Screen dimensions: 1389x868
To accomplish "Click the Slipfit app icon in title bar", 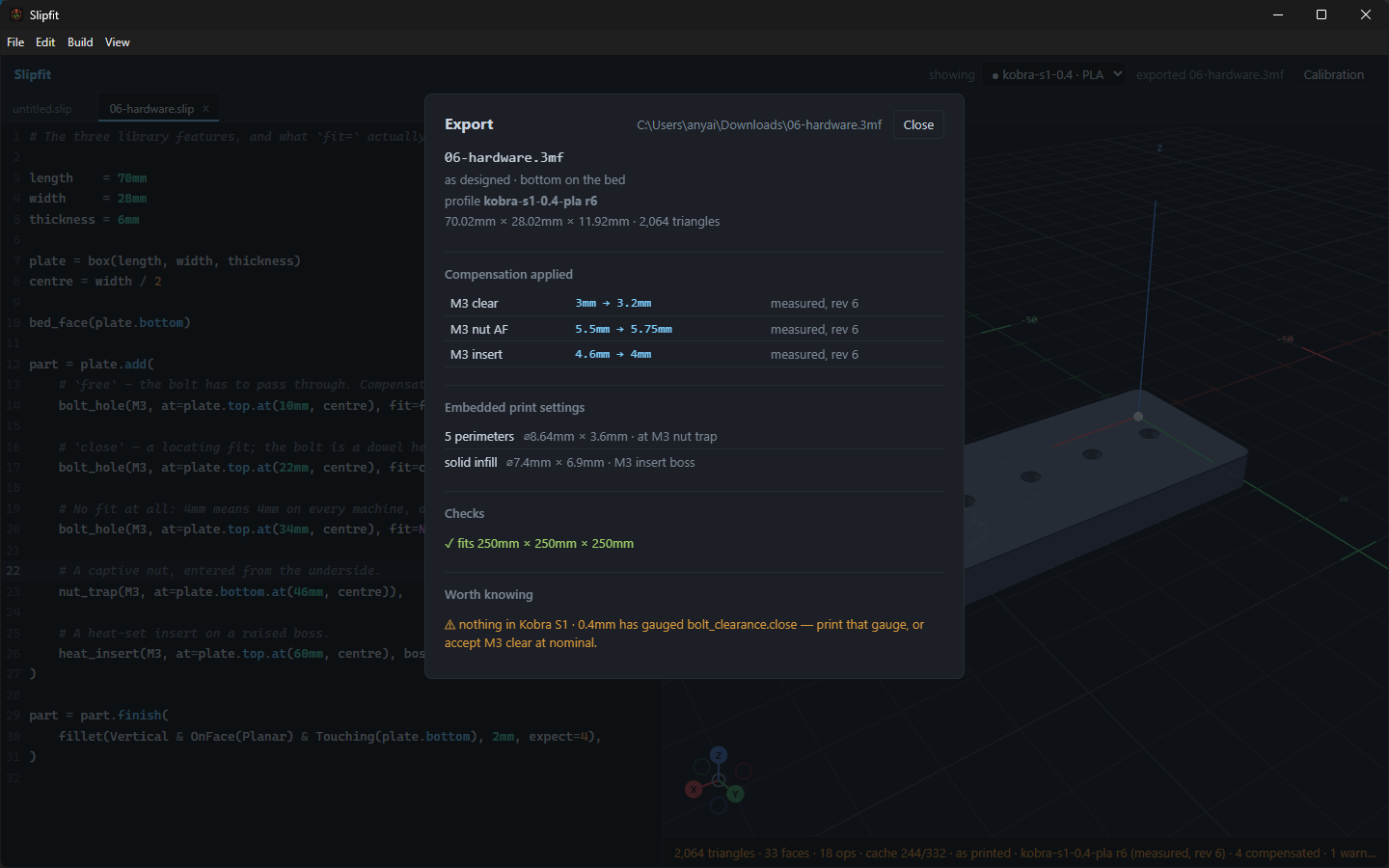I will click(x=15, y=14).
